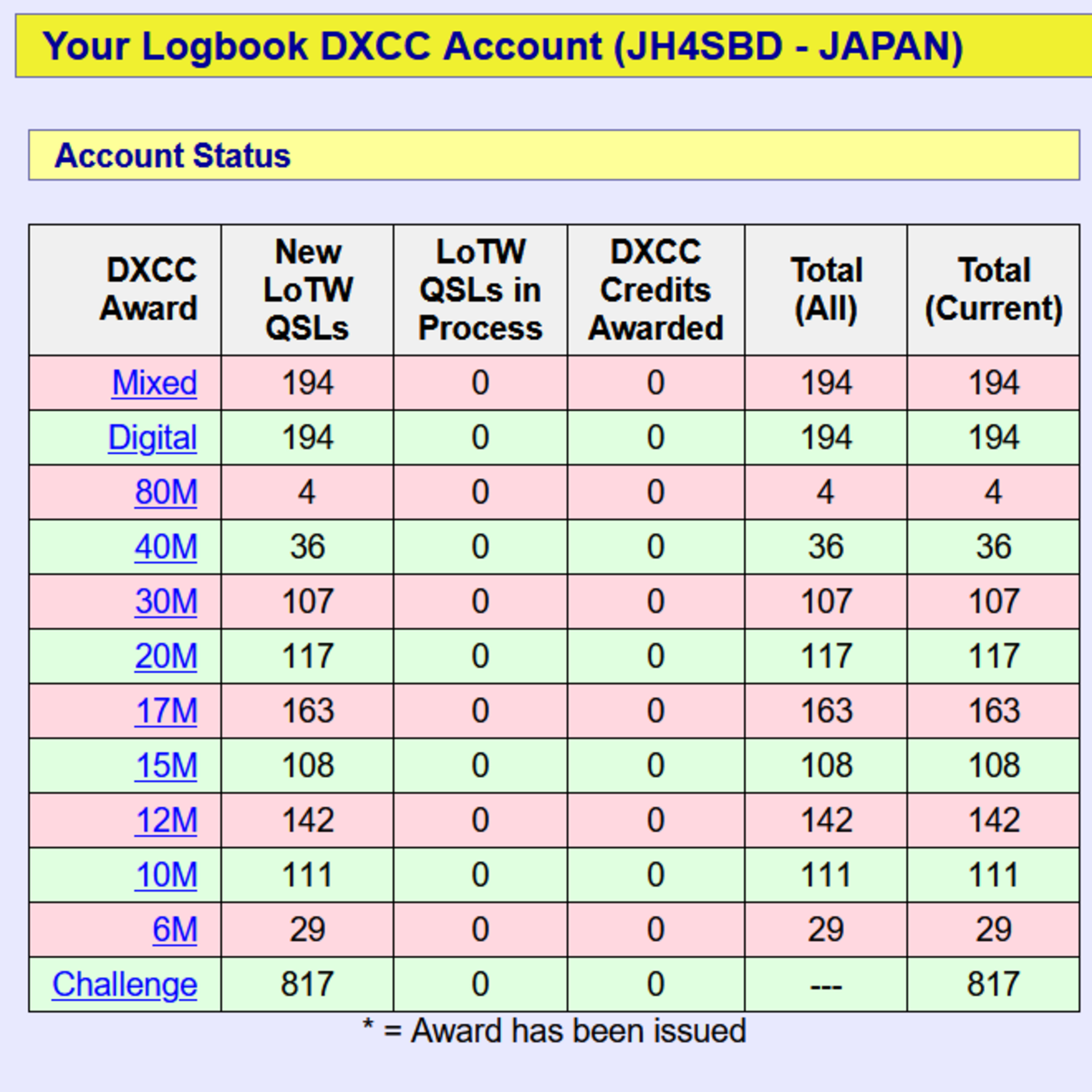Click the 'DXCC Credits Awarded' column header

(656, 289)
